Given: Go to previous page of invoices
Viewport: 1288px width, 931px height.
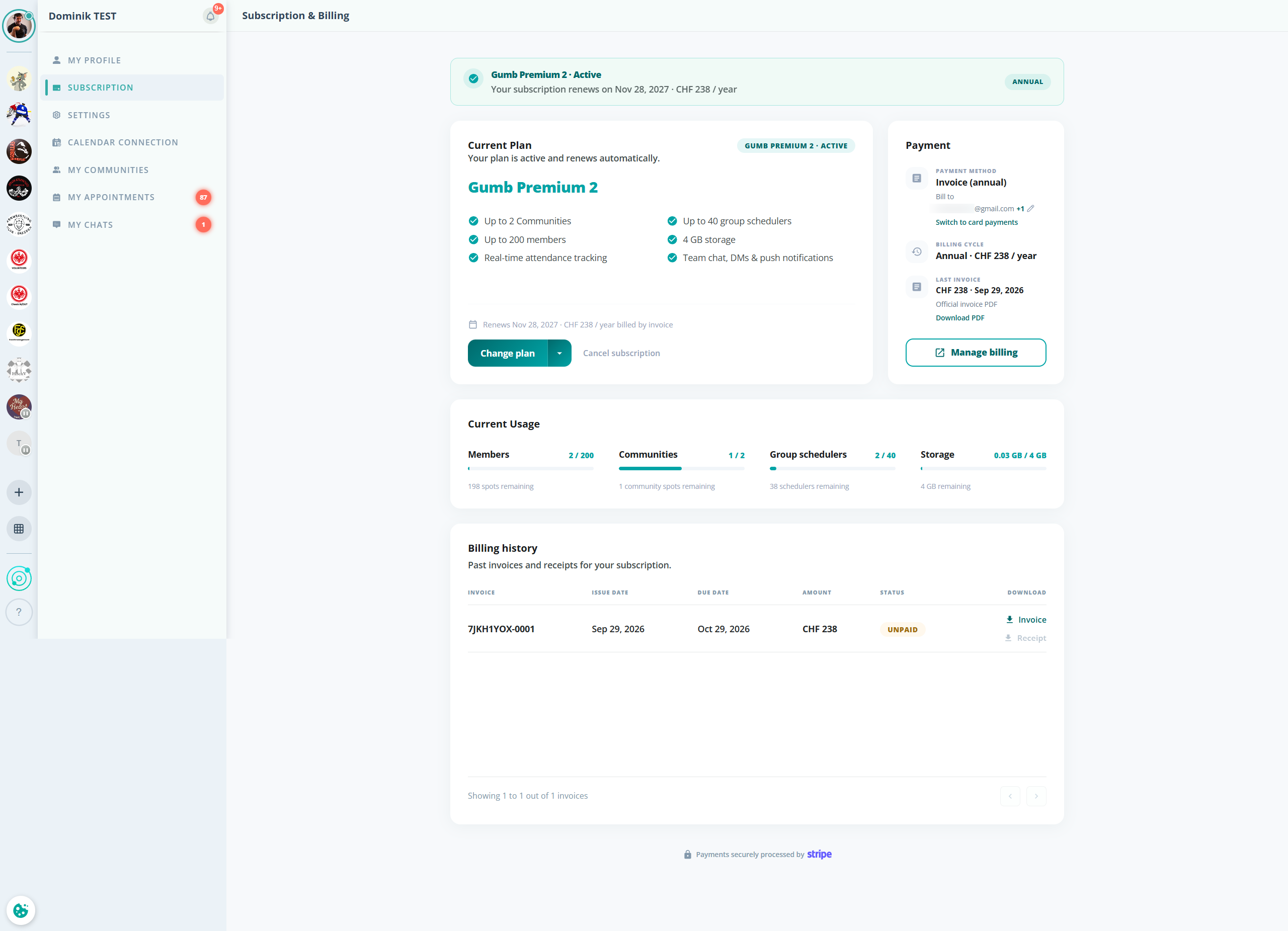Looking at the screenshot, I should (x=1010, y=796).
